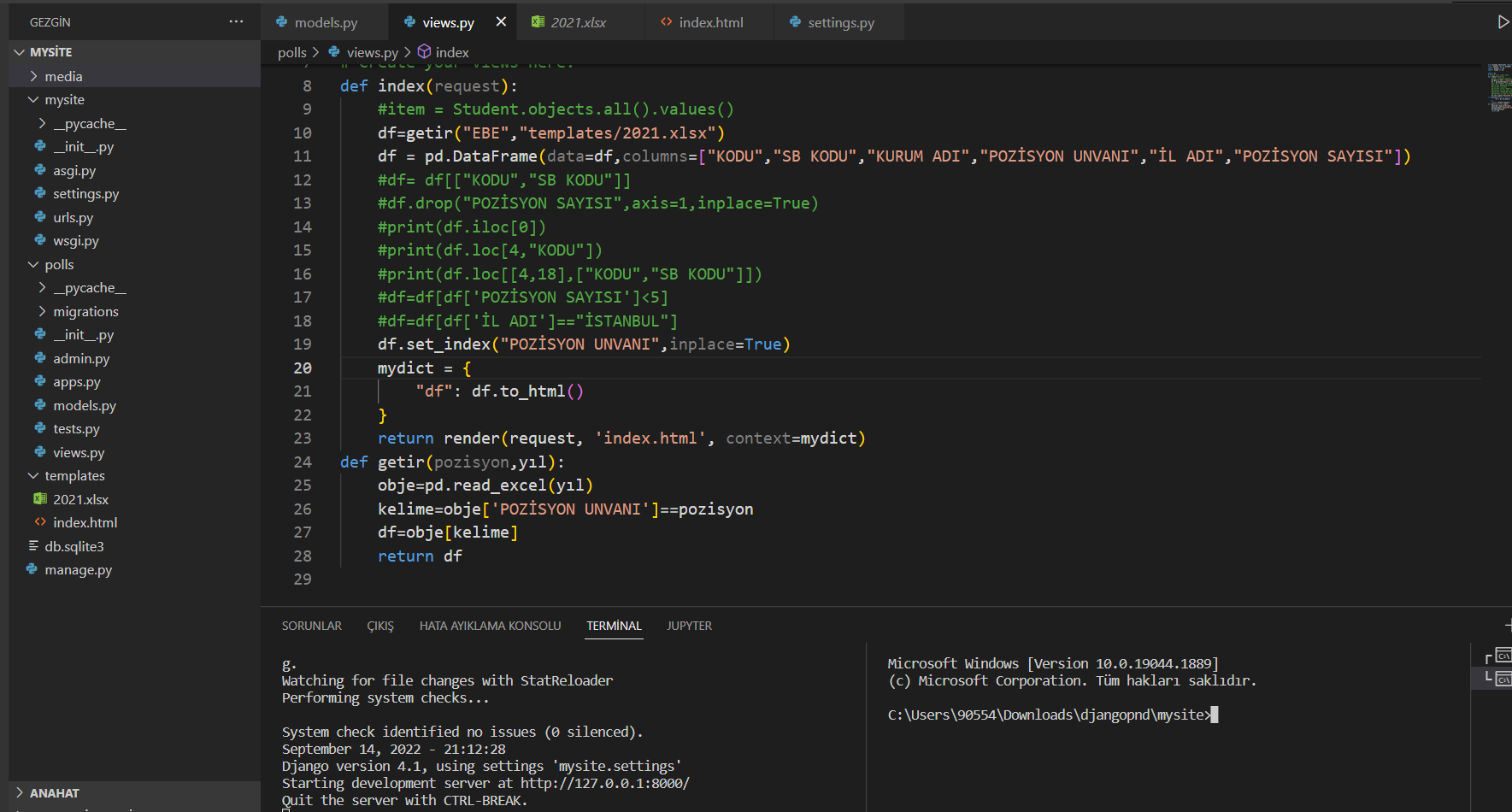Open __init__.py under mysite folder
Screen dimensions: 1512x812
pyautogui.click(x=83, y=146)
